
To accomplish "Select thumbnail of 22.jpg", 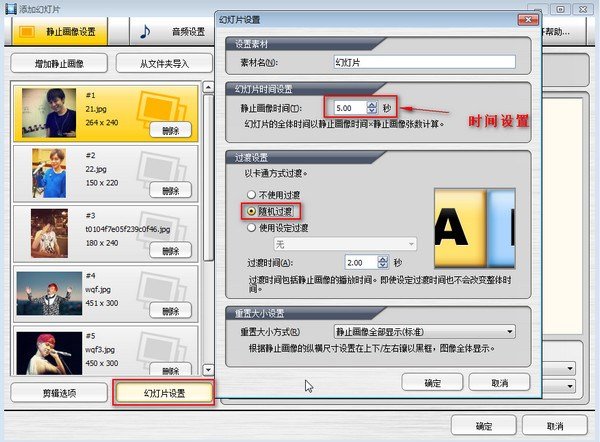I will 49,173.
